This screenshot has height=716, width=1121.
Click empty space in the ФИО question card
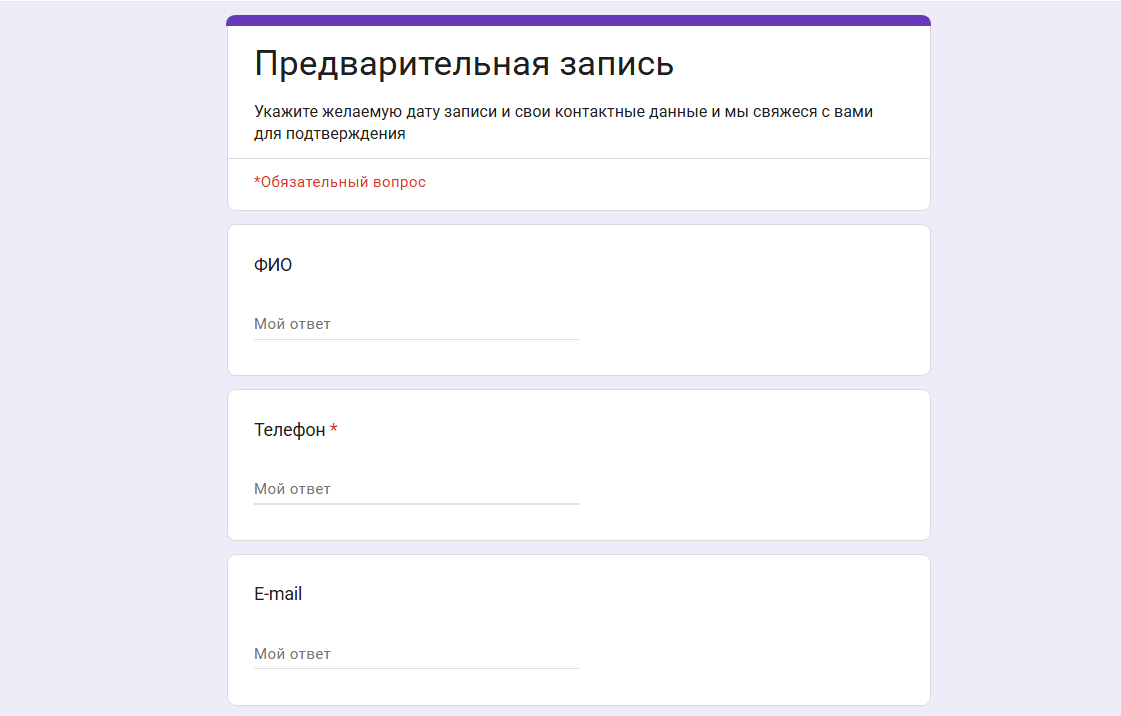(x=750, y=300)
